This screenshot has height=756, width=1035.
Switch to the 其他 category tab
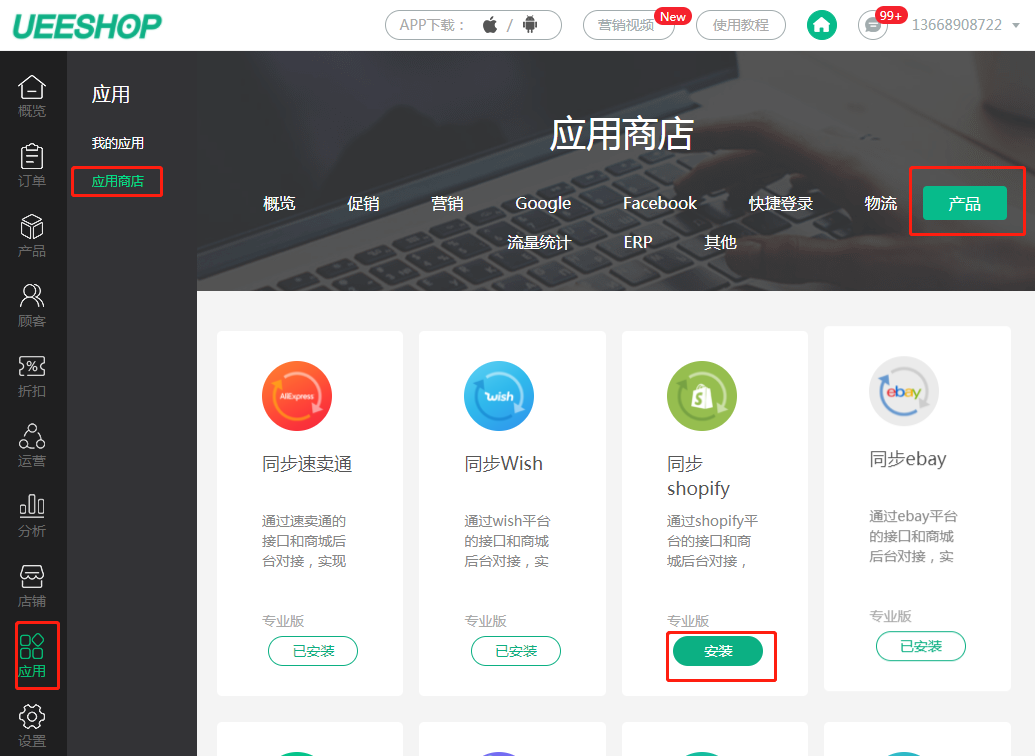[720, 242]
